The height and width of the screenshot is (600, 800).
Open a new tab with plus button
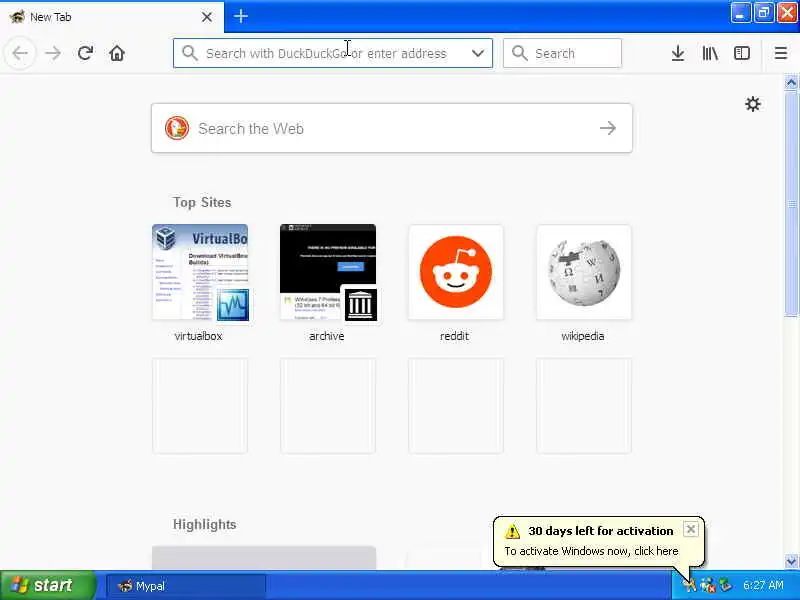pyautogui.click(x=241, y=16)
